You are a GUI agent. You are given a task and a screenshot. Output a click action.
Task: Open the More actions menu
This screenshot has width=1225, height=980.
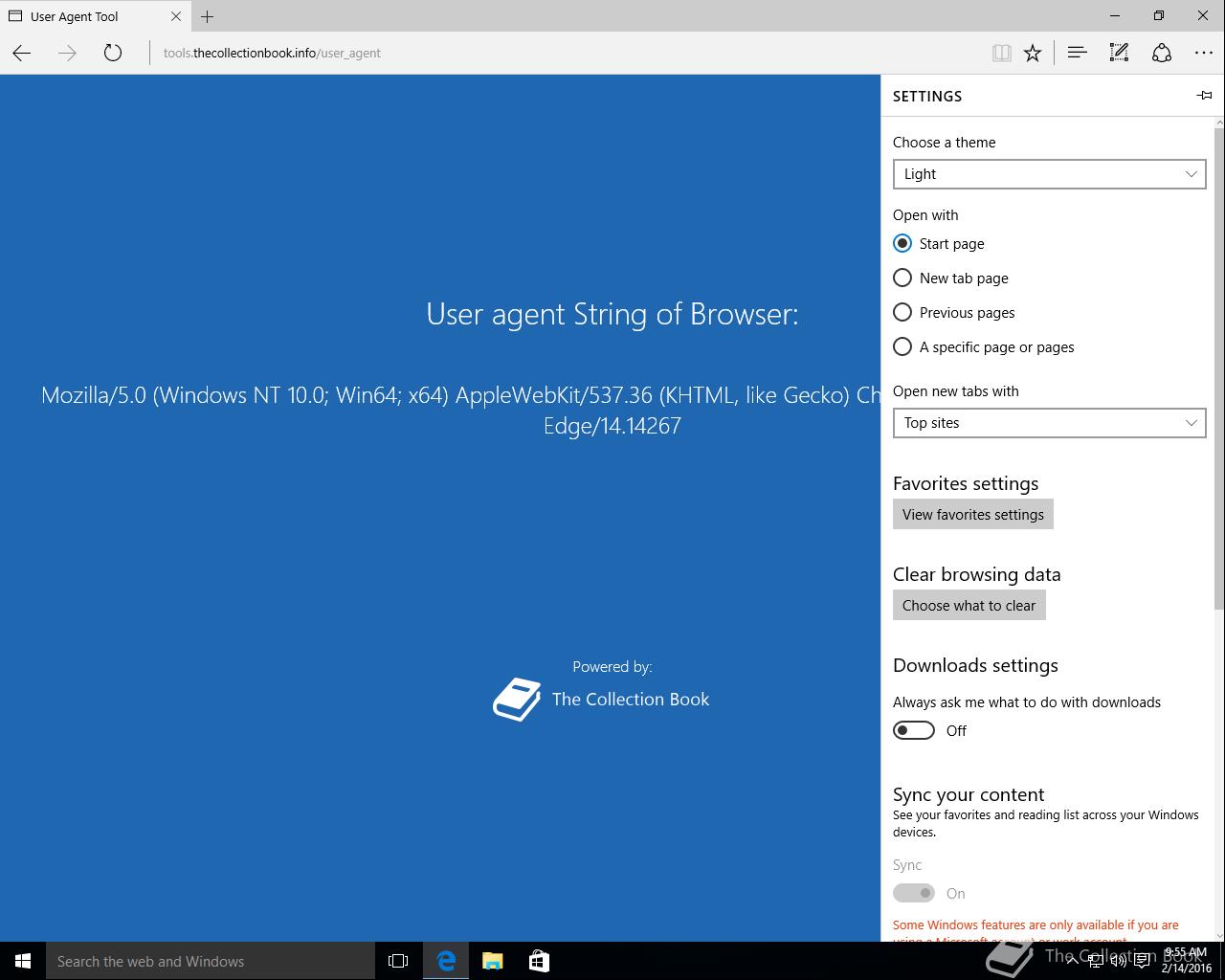[1204, 54]
